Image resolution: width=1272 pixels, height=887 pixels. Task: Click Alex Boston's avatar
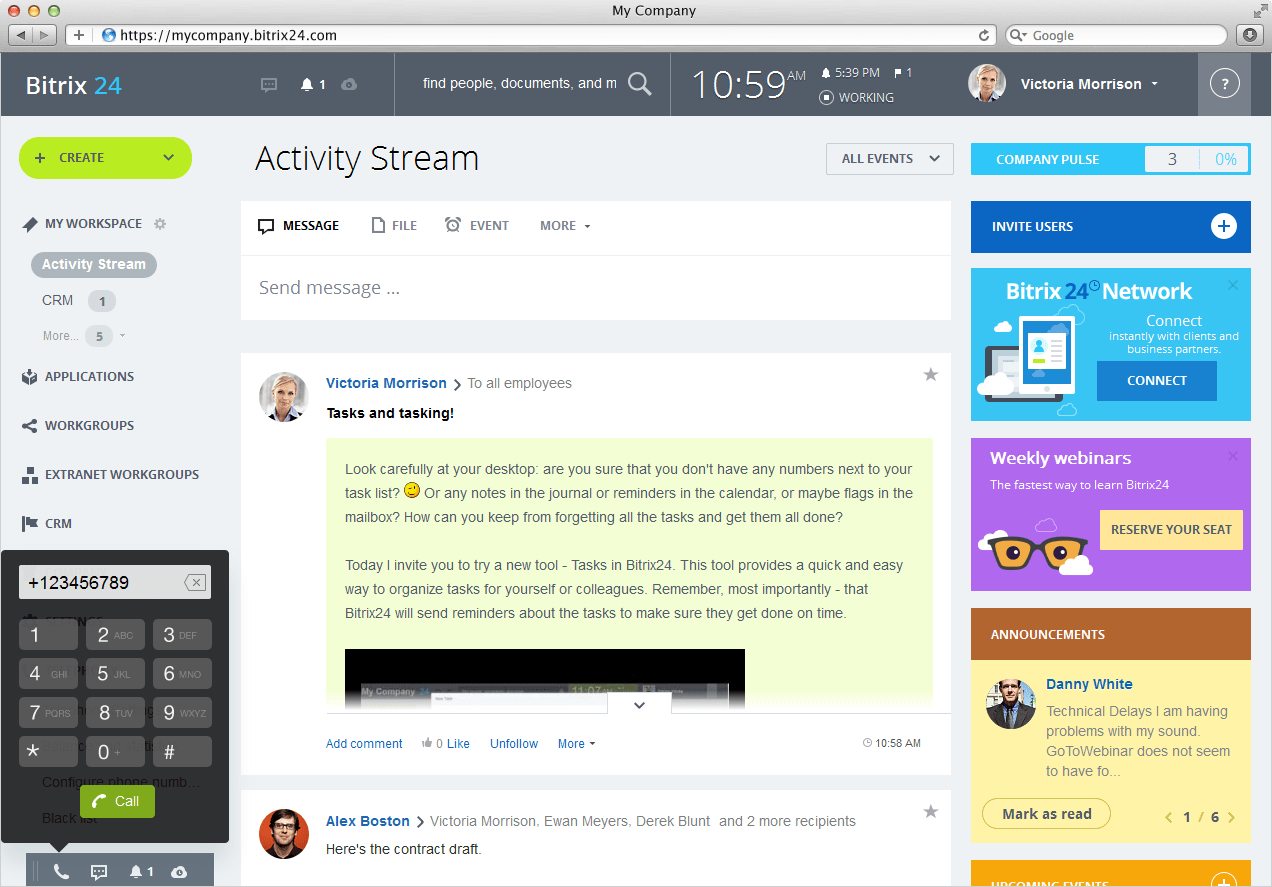[284, 834]
